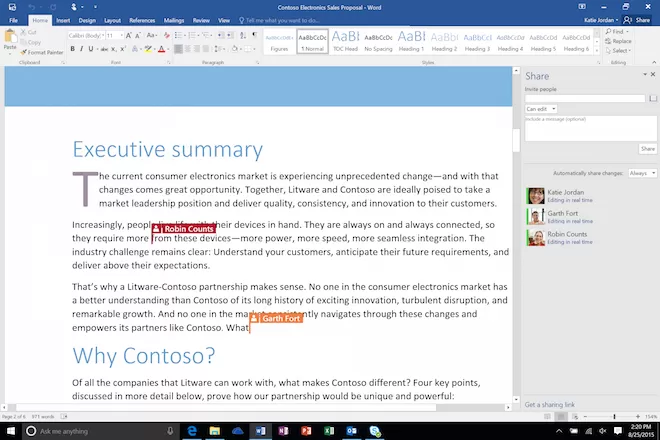Open the Find dropdown arrow
The height and width of the screenshot is (440, 660).
(x=627, y=32)
